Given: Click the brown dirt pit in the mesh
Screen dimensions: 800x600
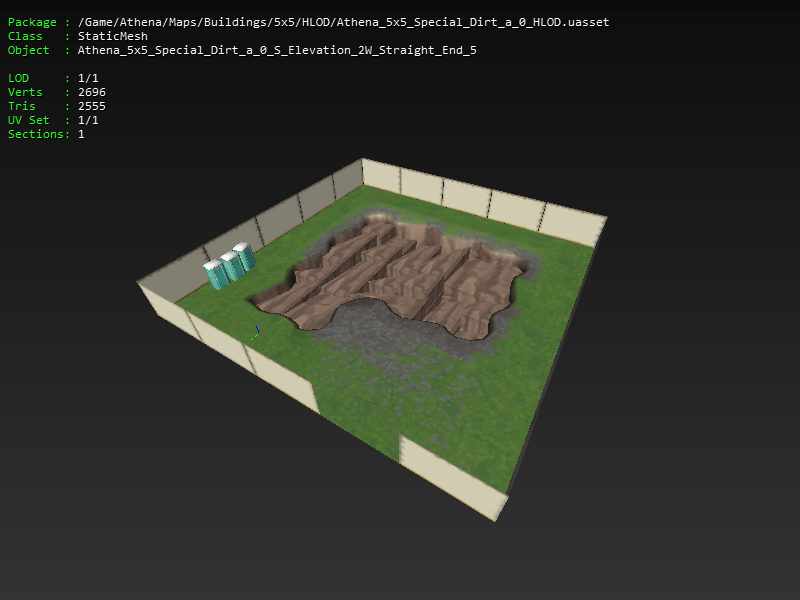Looking at the screenshot, I should [388, 278].
